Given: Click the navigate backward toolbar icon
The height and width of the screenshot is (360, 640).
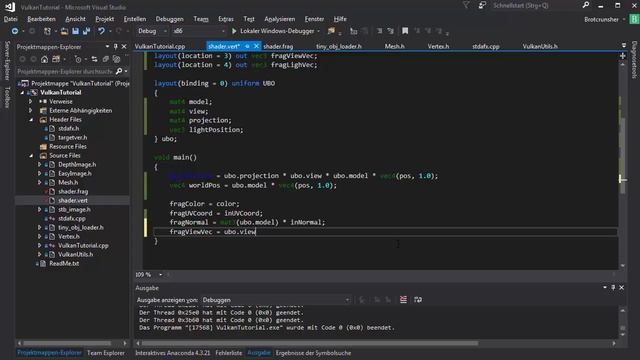Looking at the screenshot, I should tap(15, 31).
